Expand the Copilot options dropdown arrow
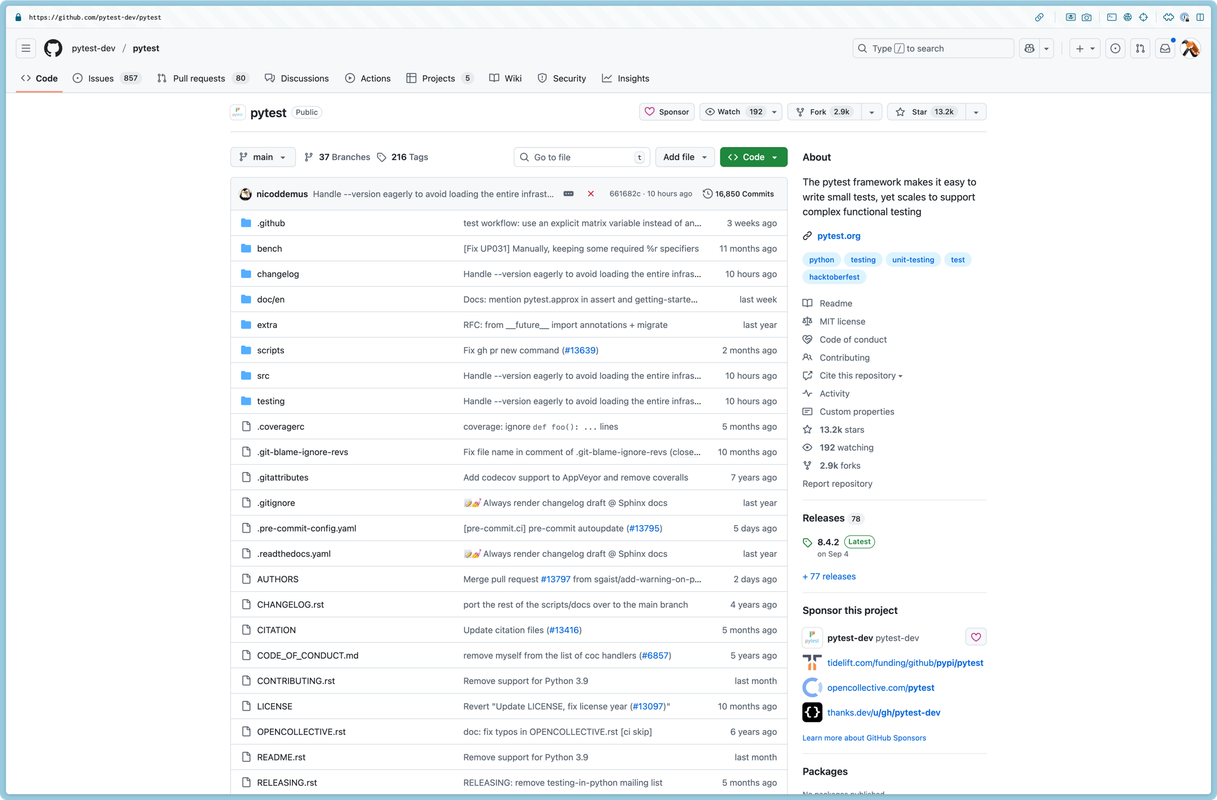 (x=1047, y=48)
